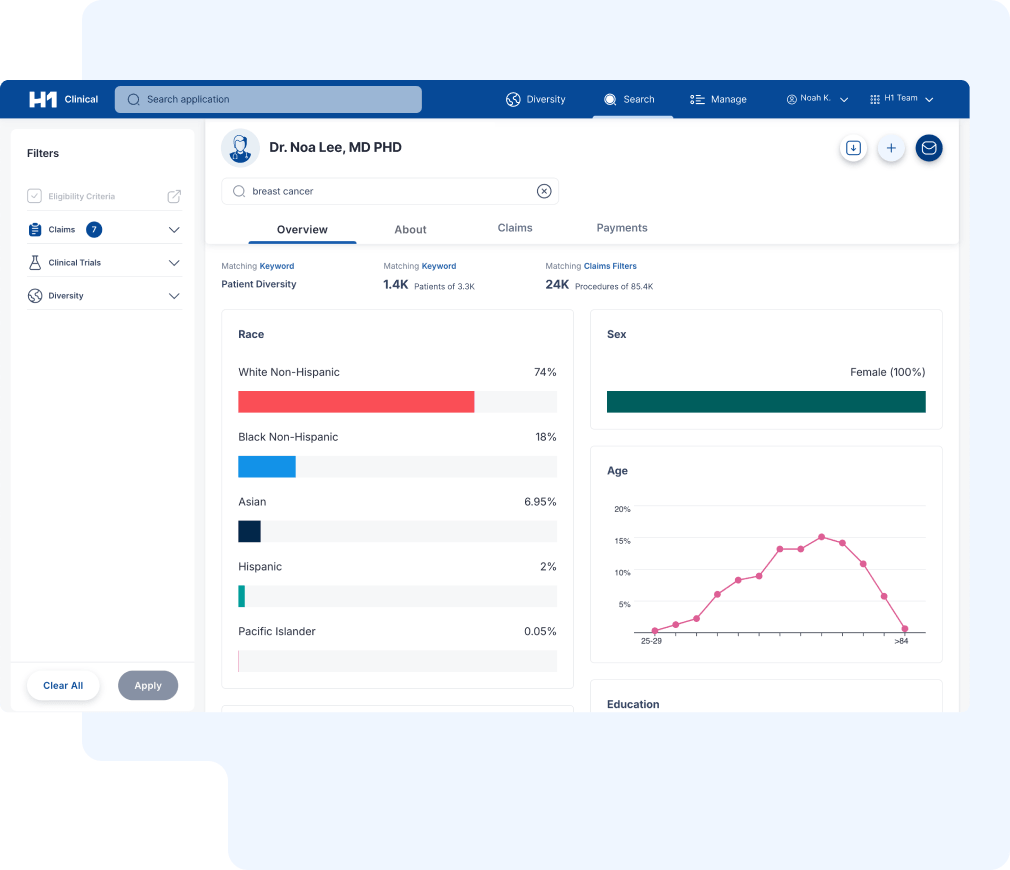
Task: Click the green Female 100% bar
Action: 766,402
